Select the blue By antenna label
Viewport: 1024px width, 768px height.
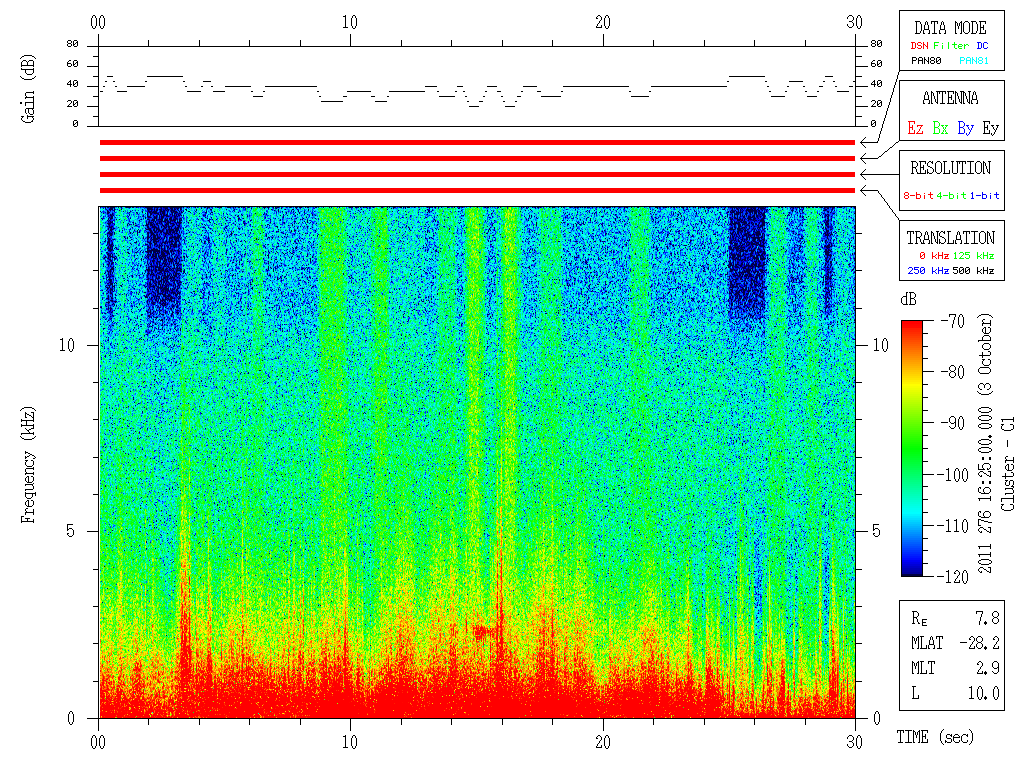tap(965, 128)
